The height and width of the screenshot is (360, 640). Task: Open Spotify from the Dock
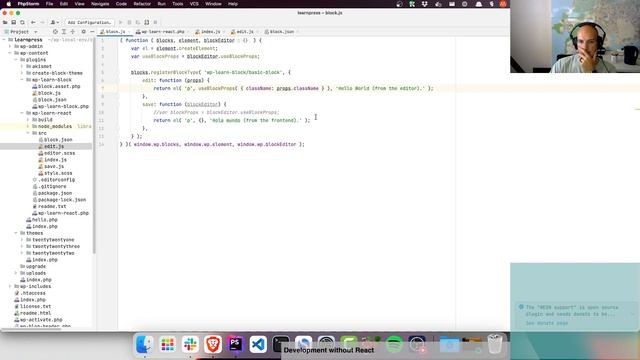pyautogui.click(x=394, y=345)
